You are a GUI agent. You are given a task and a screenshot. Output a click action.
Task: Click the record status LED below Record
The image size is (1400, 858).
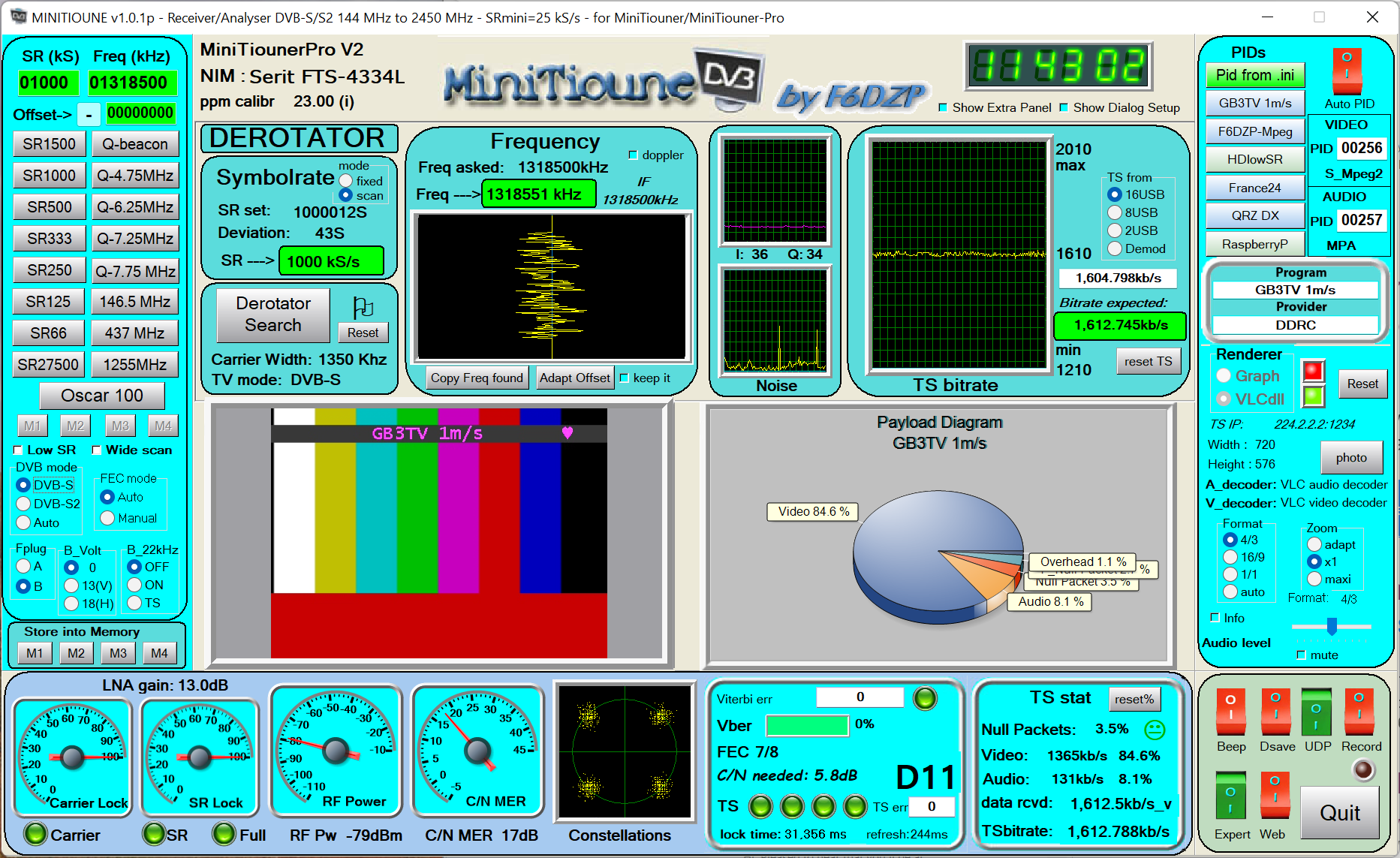pos(1363,769)
